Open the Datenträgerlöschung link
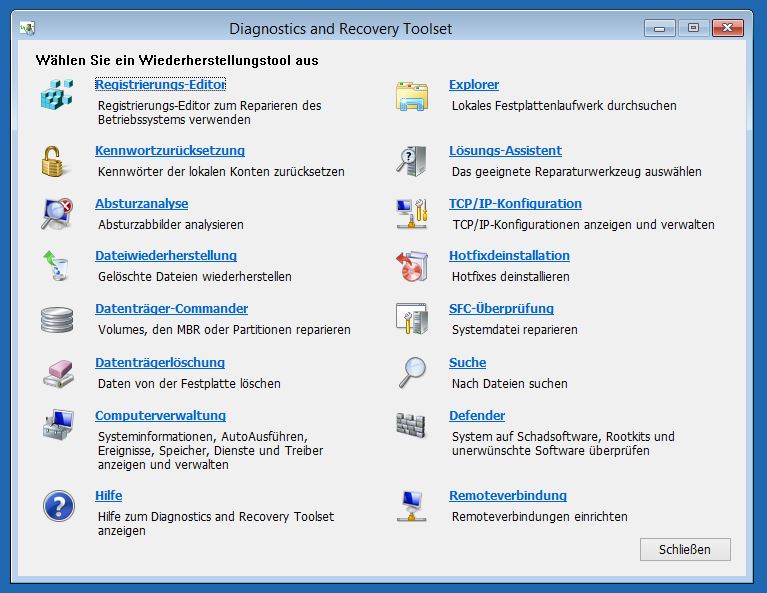 160,362
